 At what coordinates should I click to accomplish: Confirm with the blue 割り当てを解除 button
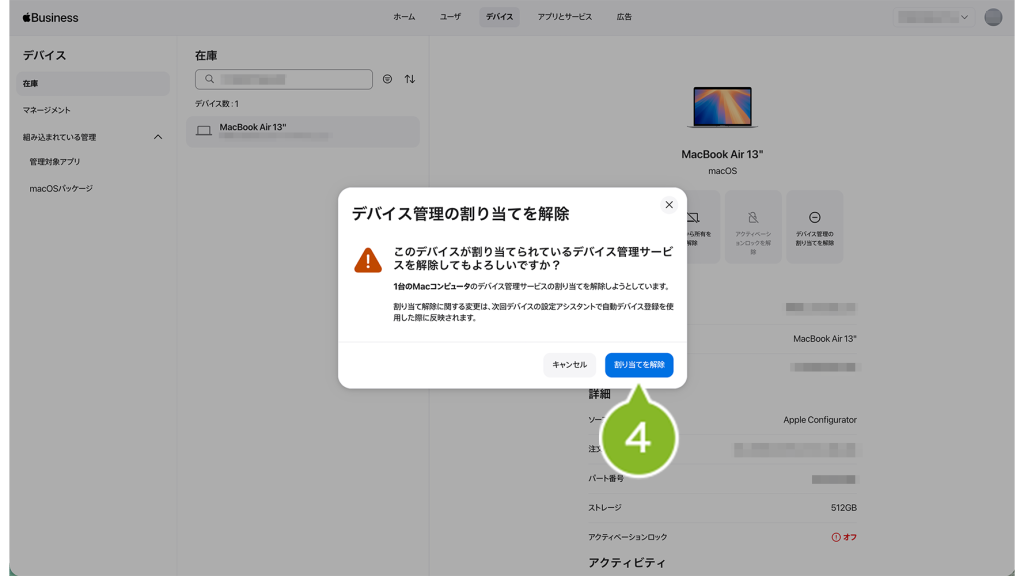click(x=639, y=365)
